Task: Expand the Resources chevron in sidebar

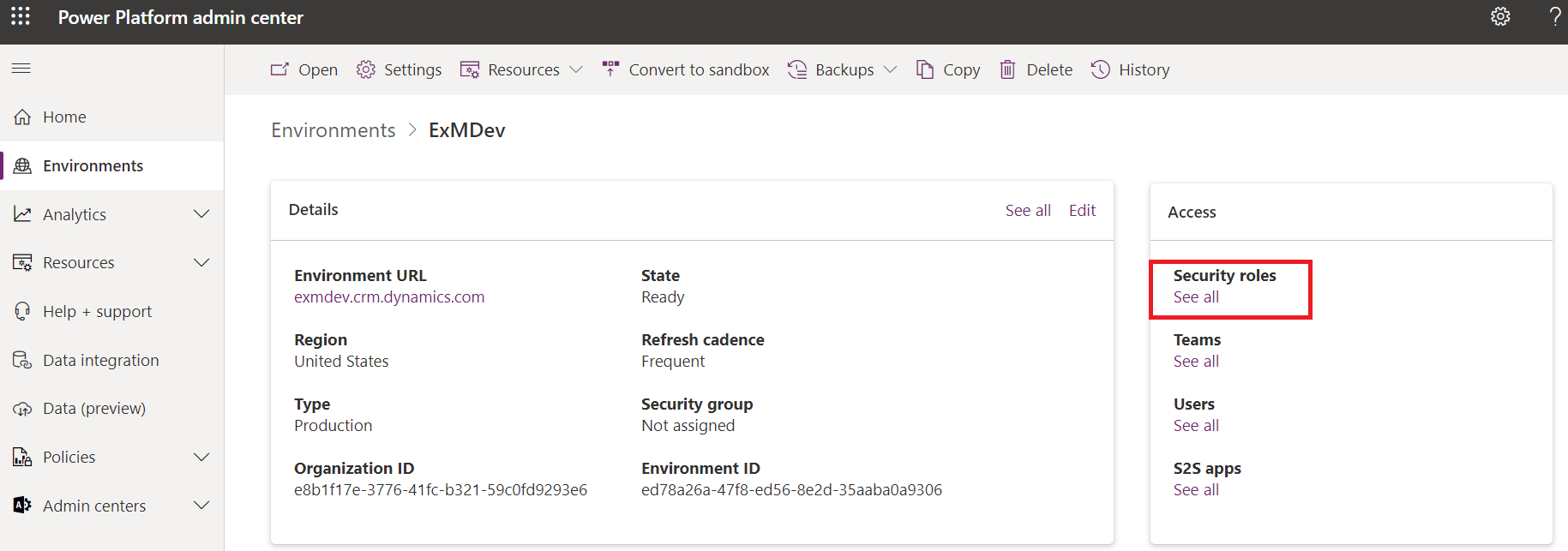Action: pos(201,262)
